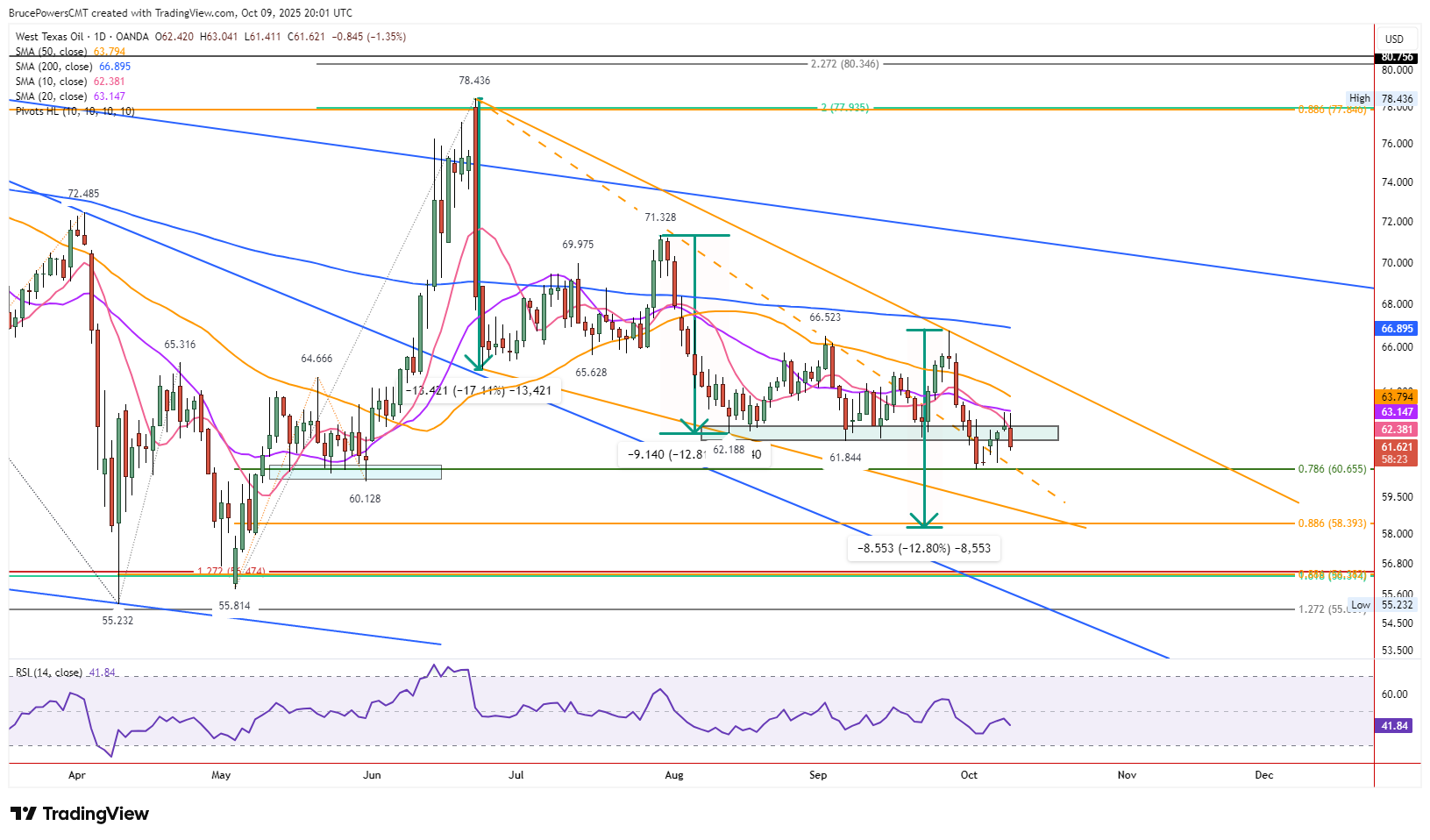Click the 64.666 pivot high label
The image size is (1430, 840).
coord(317,359)
